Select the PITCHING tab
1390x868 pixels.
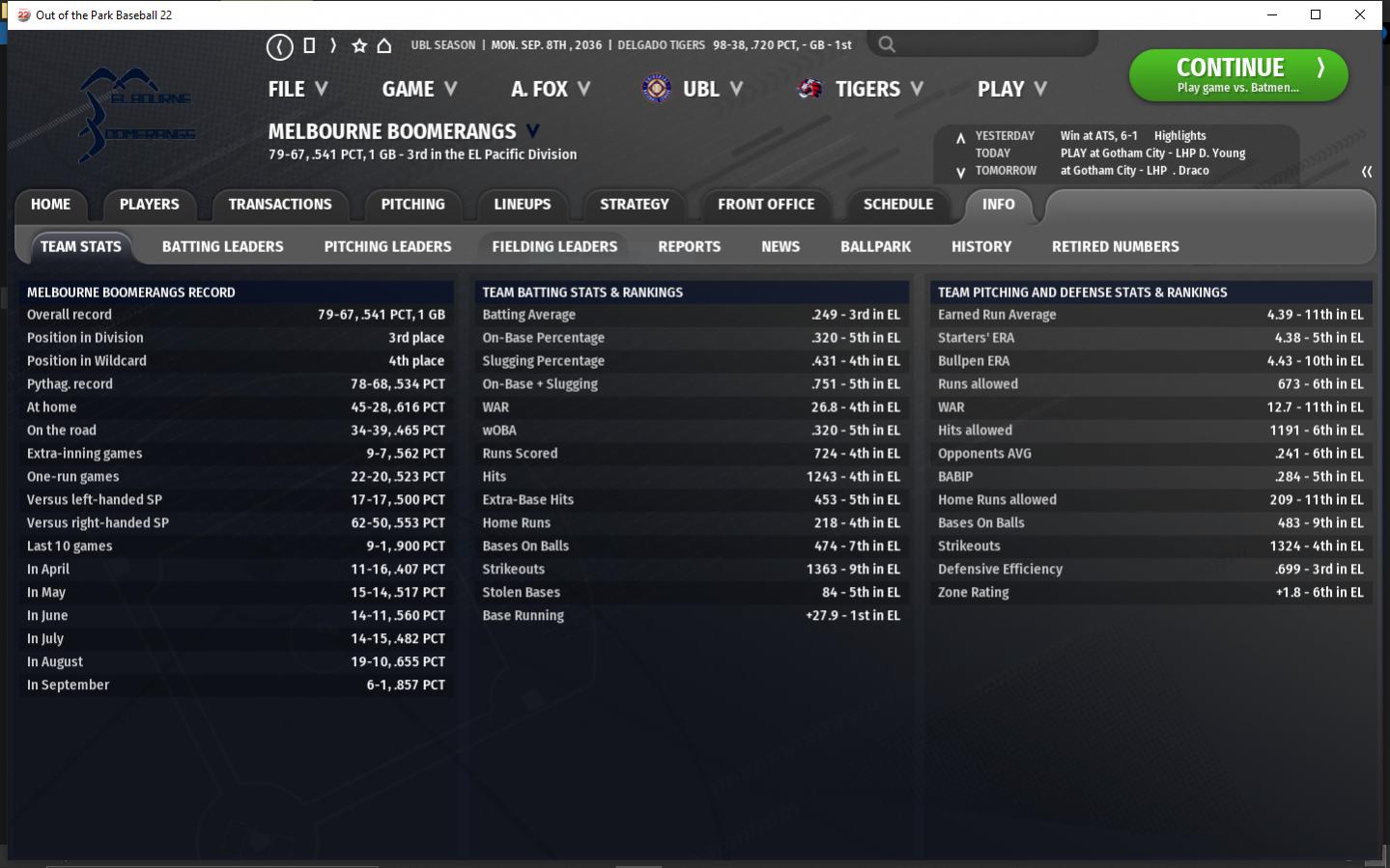(413, 205)
